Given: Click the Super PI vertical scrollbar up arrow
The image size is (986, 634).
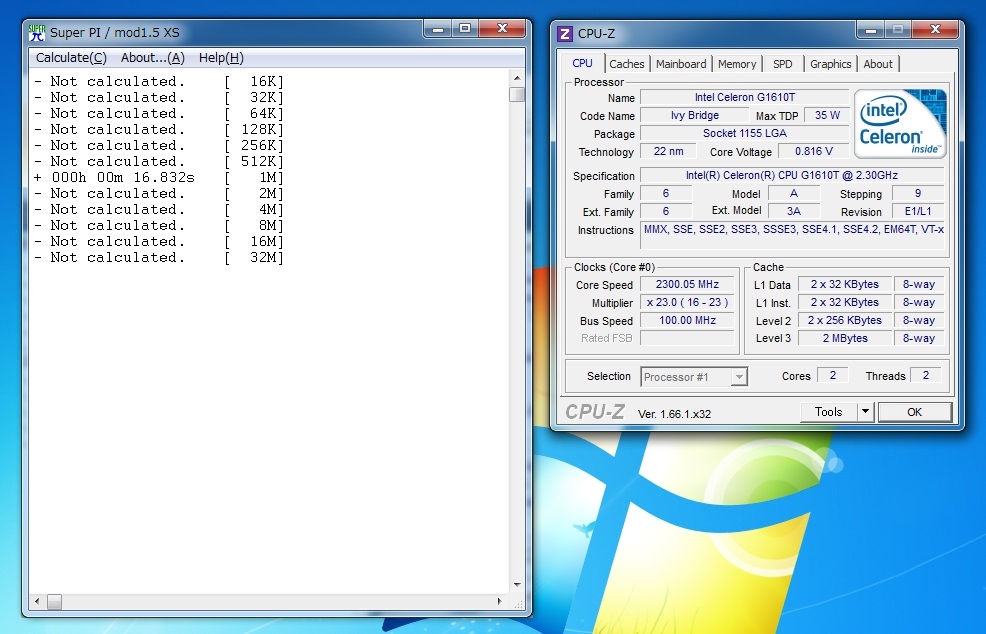Looking at the screenshot, I should 517,77.
